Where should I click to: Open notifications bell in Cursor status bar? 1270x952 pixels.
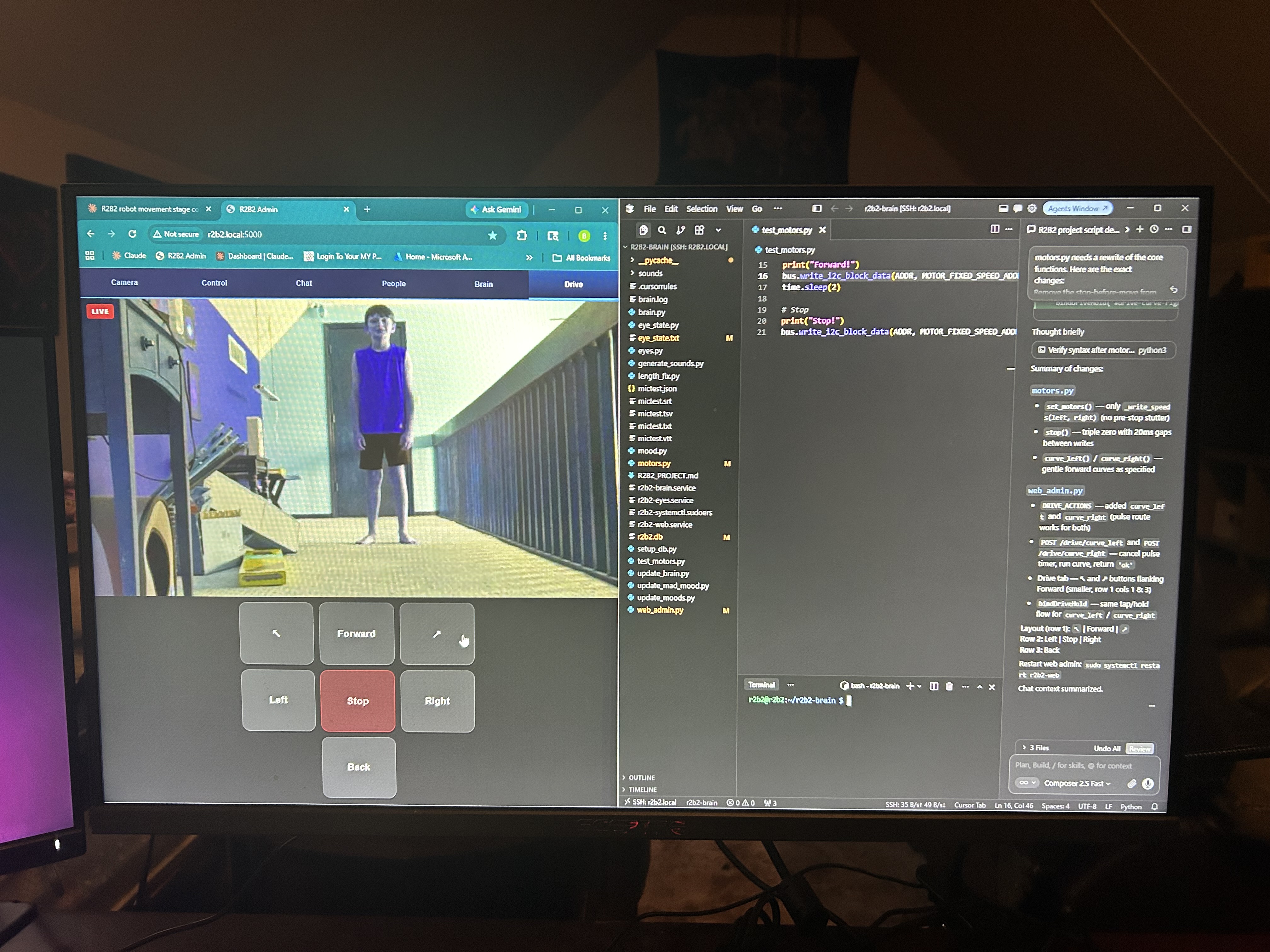1155,806
